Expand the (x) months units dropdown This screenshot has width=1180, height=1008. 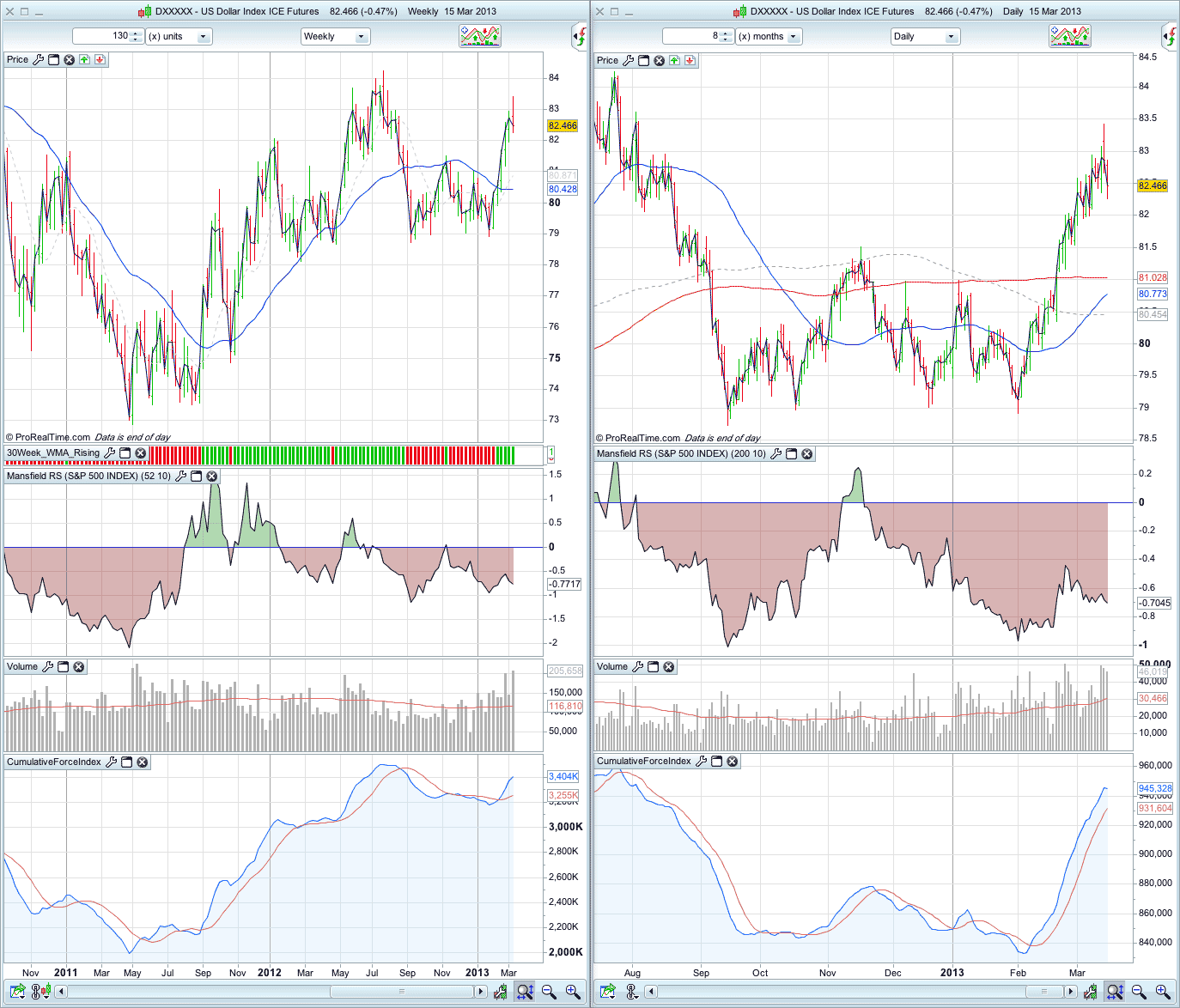[x=769, y=37]
